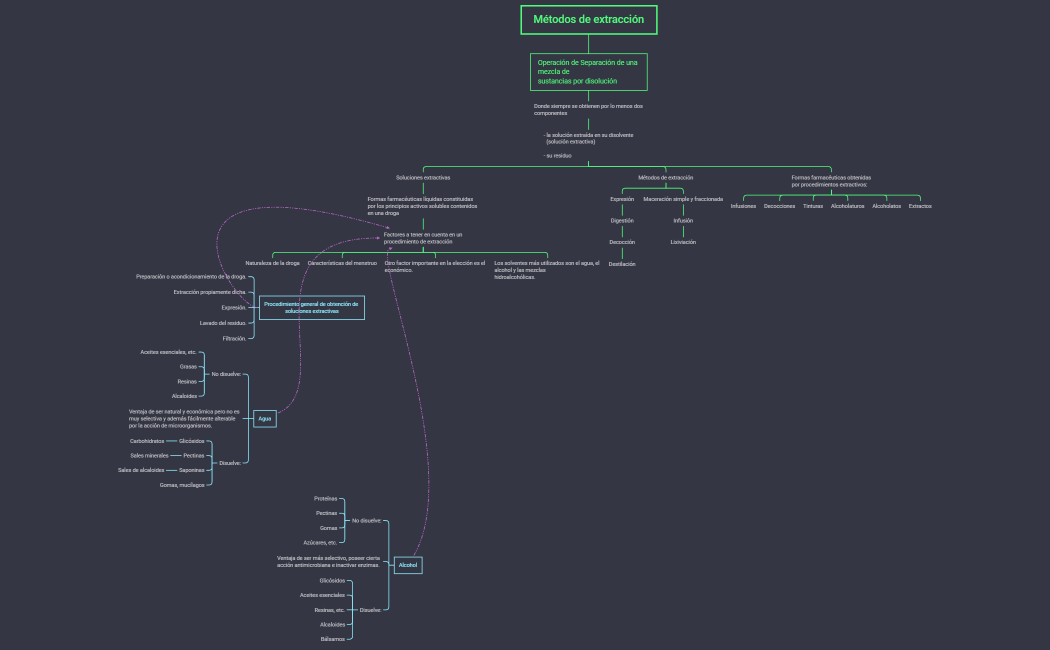Click the Sales minerales node
The image size is (1050, 650).
(x=150, y=455)
